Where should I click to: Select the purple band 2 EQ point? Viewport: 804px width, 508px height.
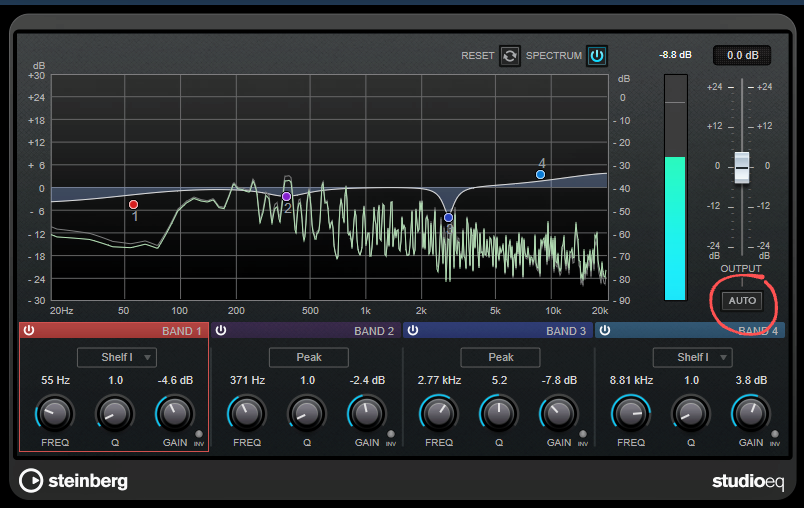[x=286, y=197]
